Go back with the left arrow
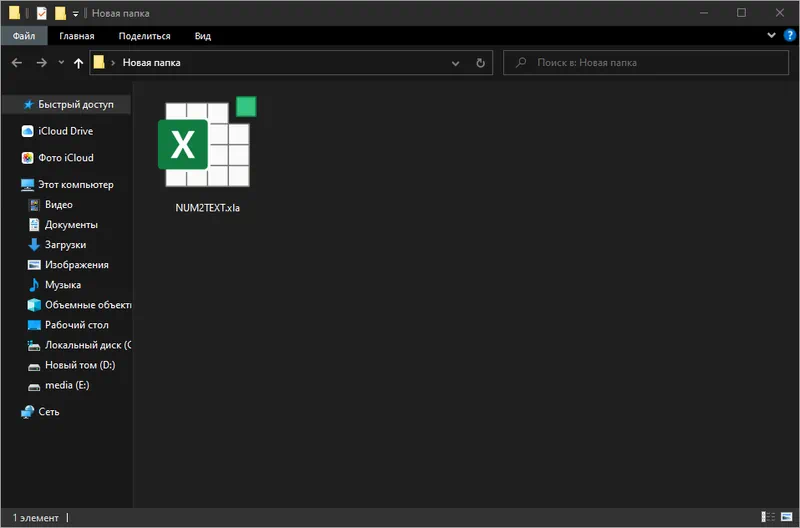The width and height of the screenshot is (800, 528). click(x=17, y=63)
